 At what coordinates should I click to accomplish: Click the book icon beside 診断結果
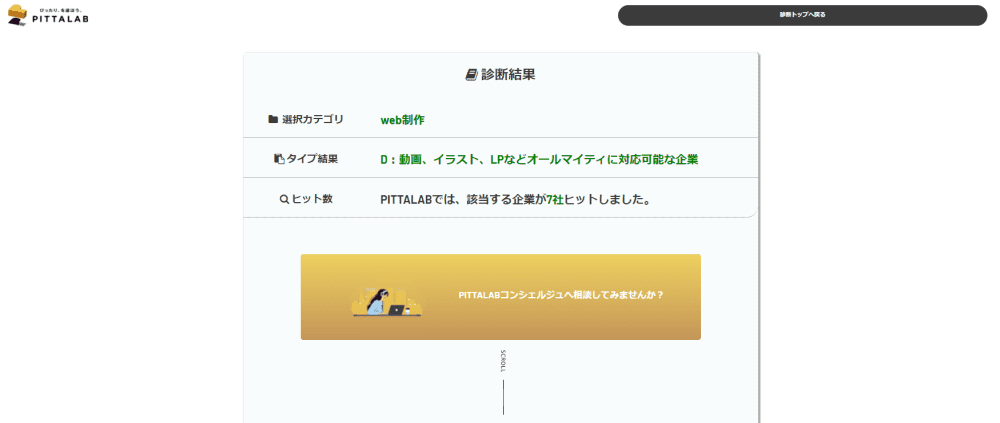point(471,75)
